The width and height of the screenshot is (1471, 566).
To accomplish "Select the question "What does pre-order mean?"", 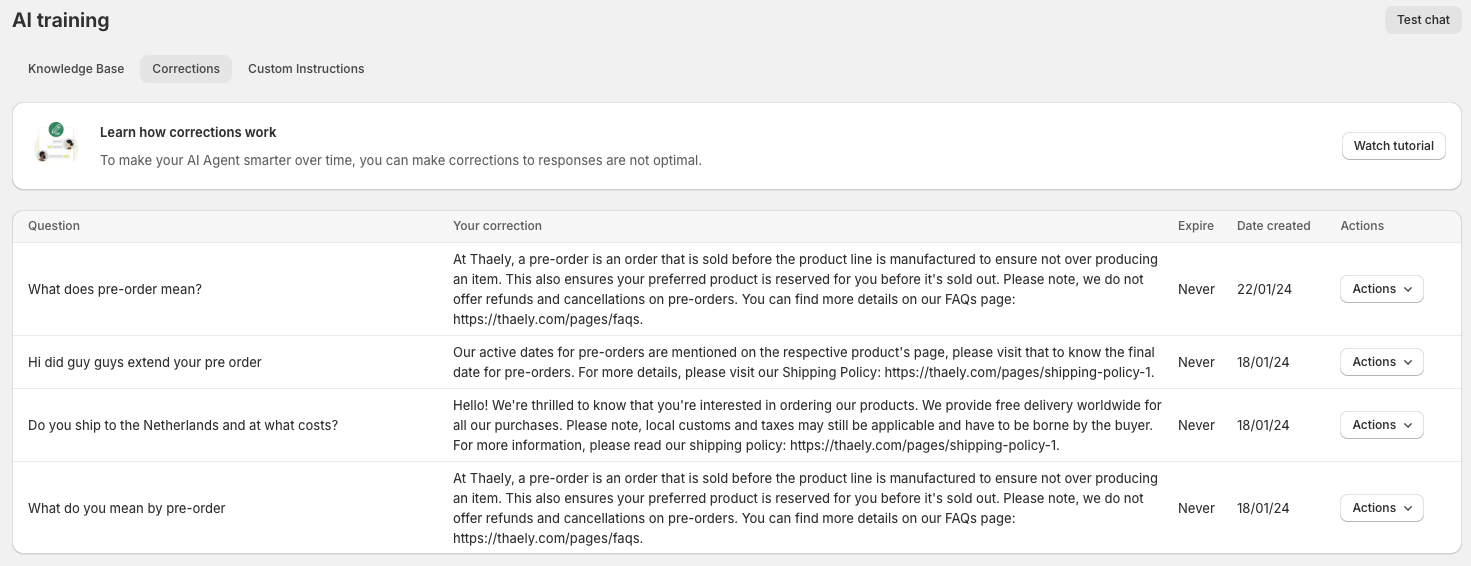I will tap(115, 289).
